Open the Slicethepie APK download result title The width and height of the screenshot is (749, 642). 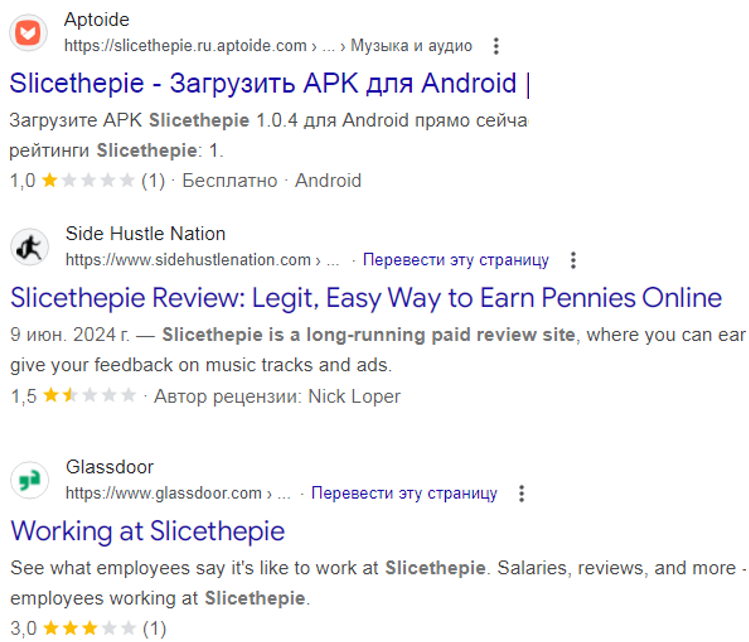269,83
